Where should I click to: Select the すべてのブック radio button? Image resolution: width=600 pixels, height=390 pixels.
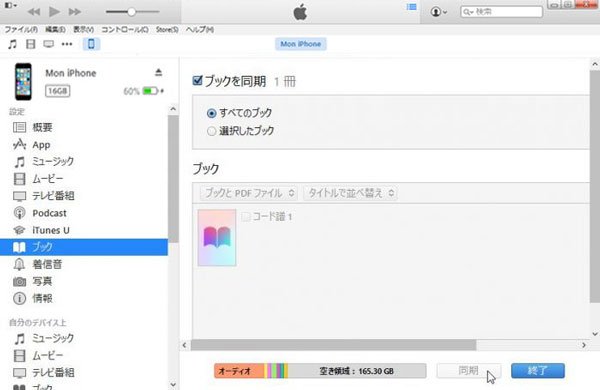click(x=211, y=113)
